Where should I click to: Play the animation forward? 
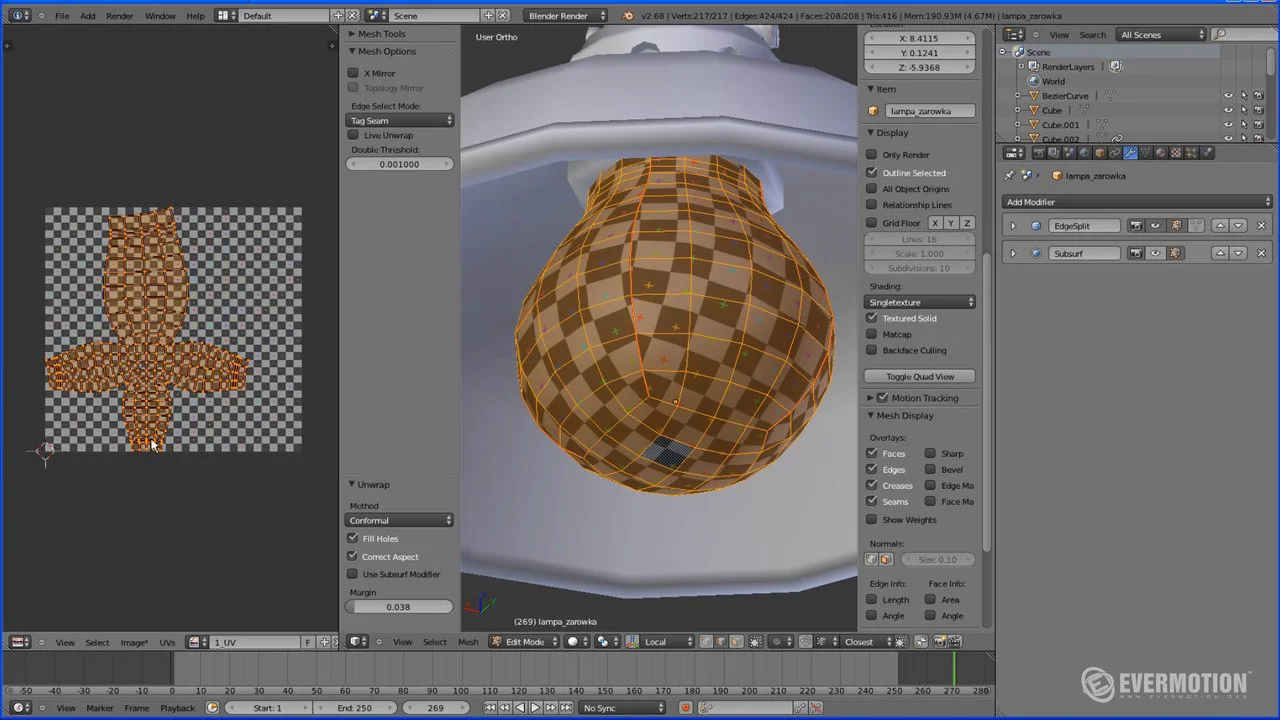point(535,708)
